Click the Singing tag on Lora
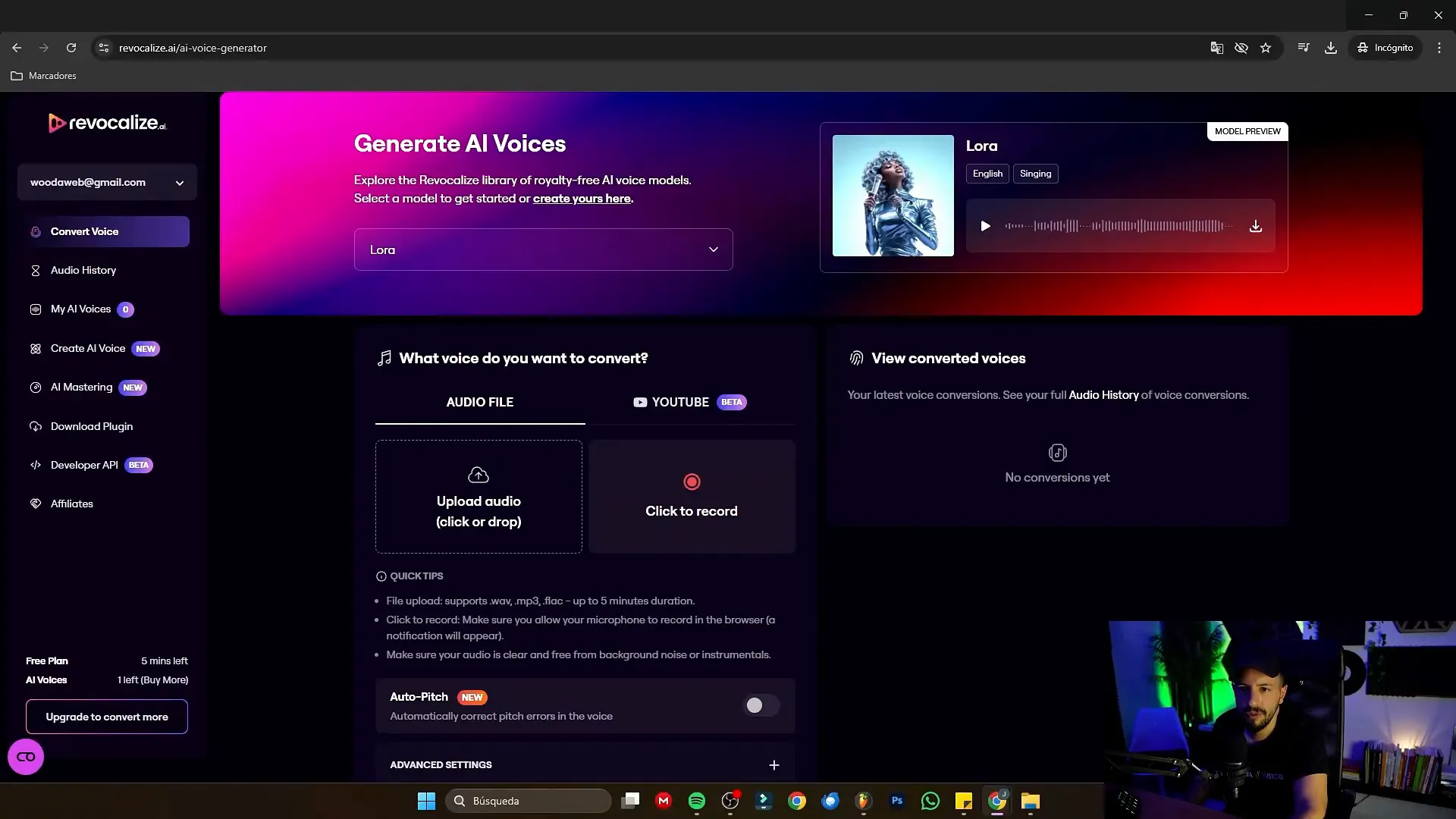 1035,174
